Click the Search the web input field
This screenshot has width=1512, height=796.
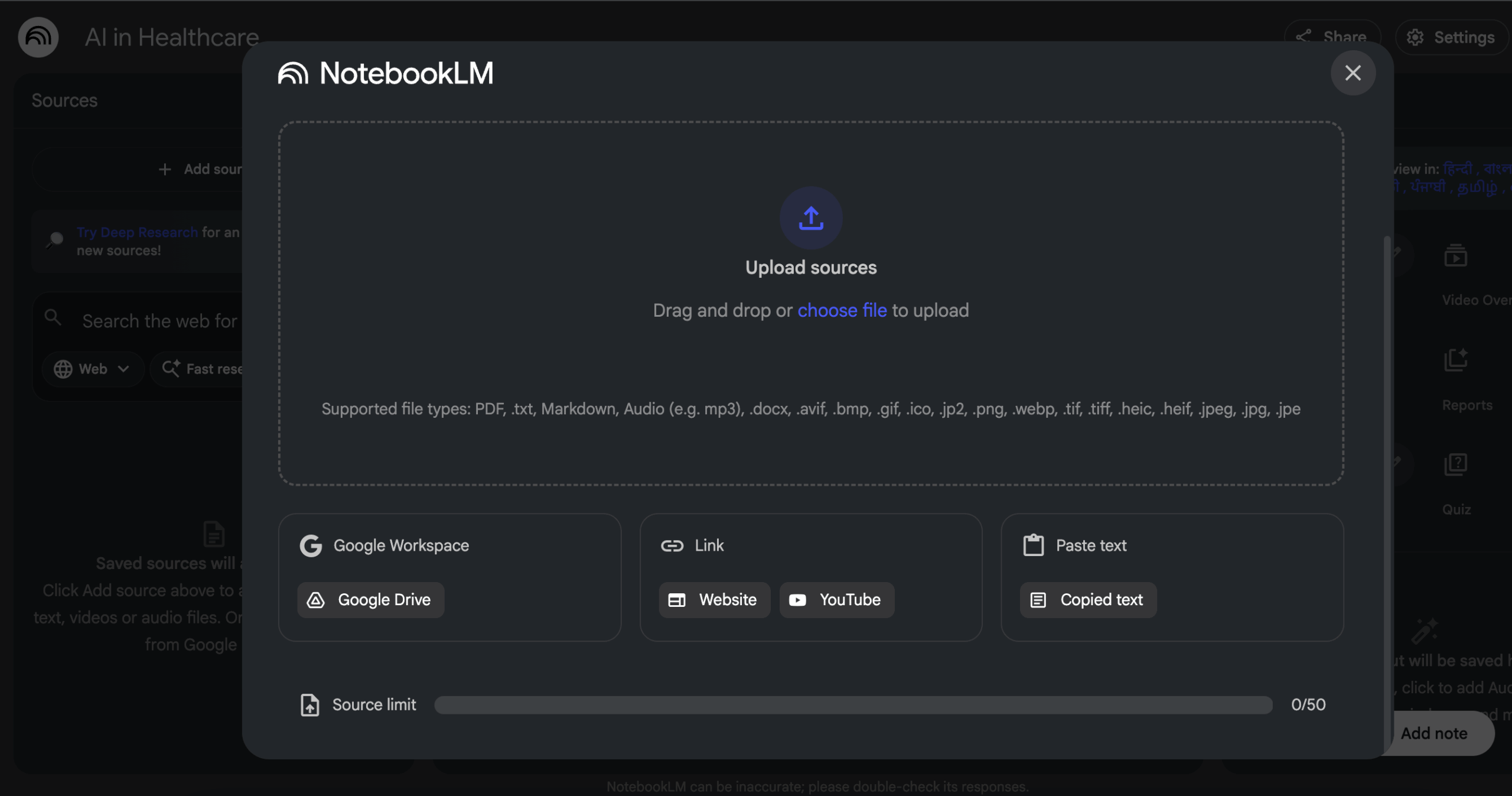click(158, 320)
